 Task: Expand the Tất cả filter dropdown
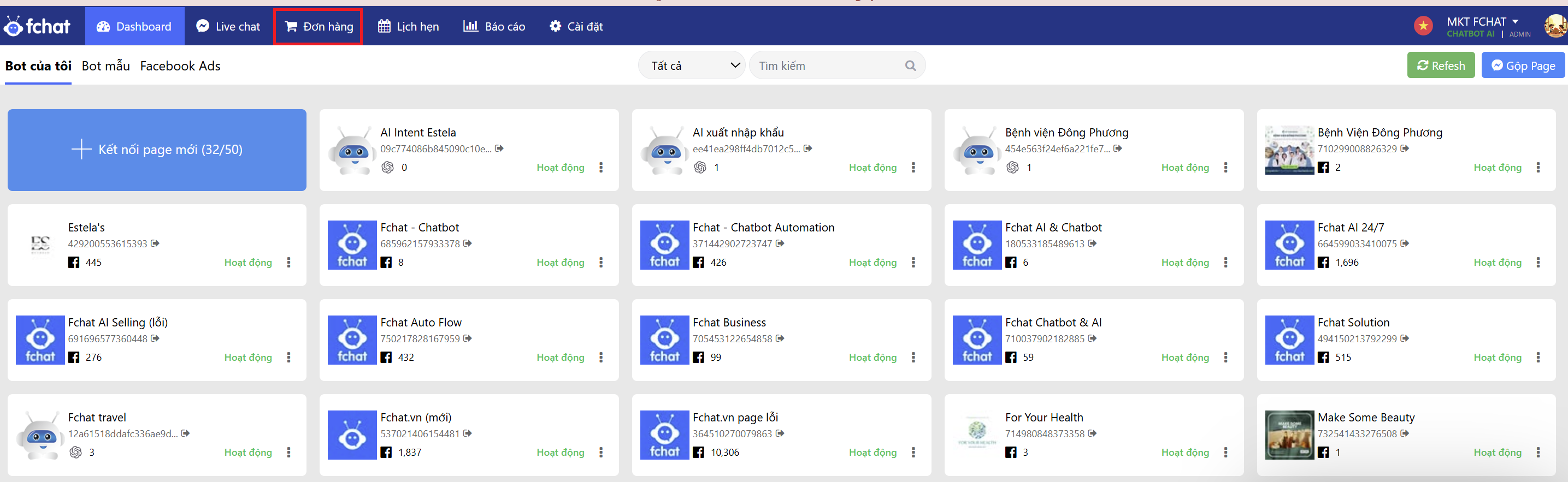693,66
